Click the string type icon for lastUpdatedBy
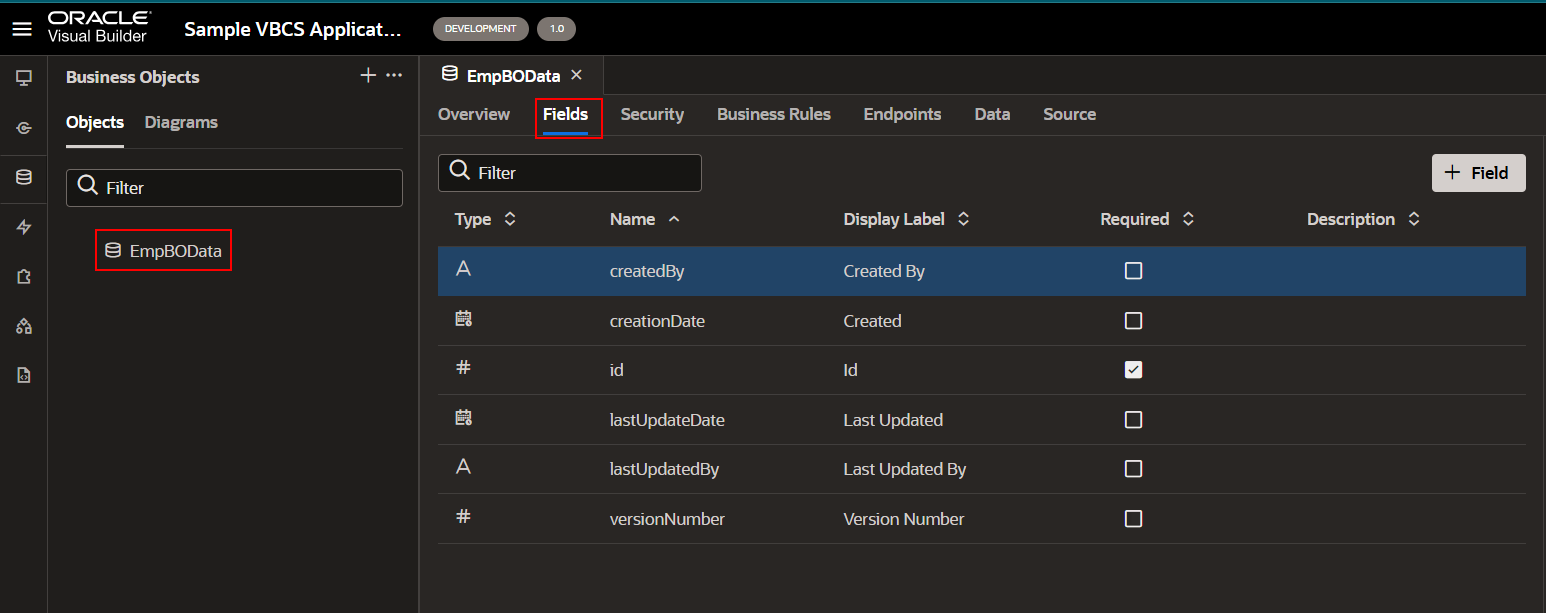Image resolution: width=1546 pixels, height=613 pixels. (463, 467)
